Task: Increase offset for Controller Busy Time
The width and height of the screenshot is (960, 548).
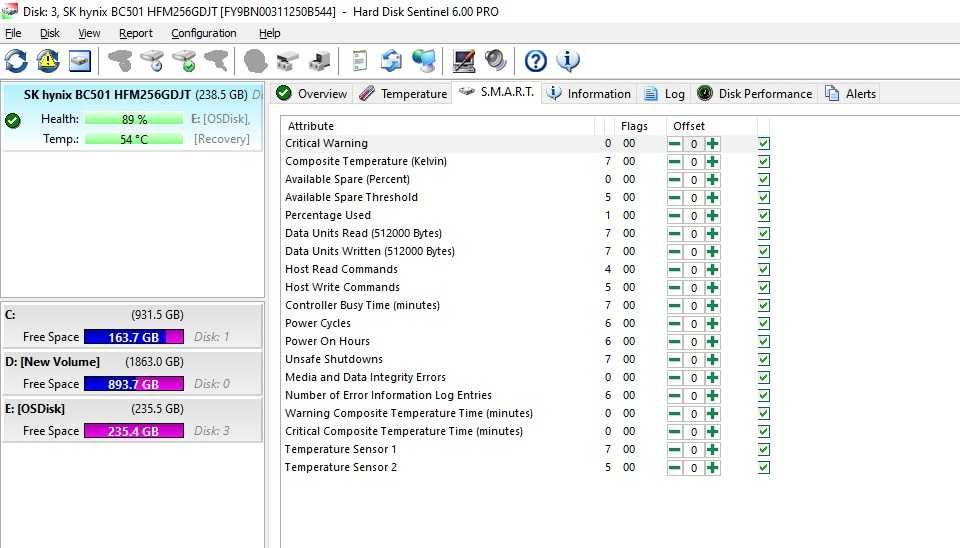Action: 712,306
